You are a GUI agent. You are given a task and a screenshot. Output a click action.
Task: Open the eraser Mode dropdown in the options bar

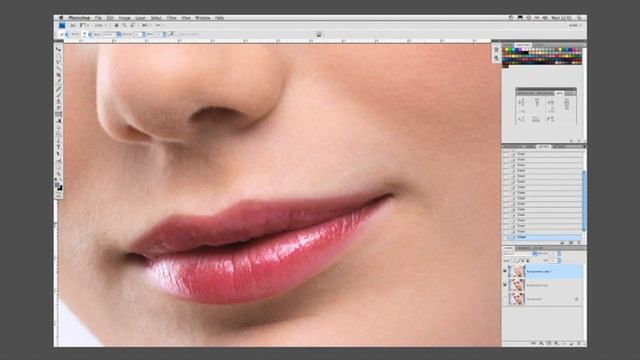[111, 34]
